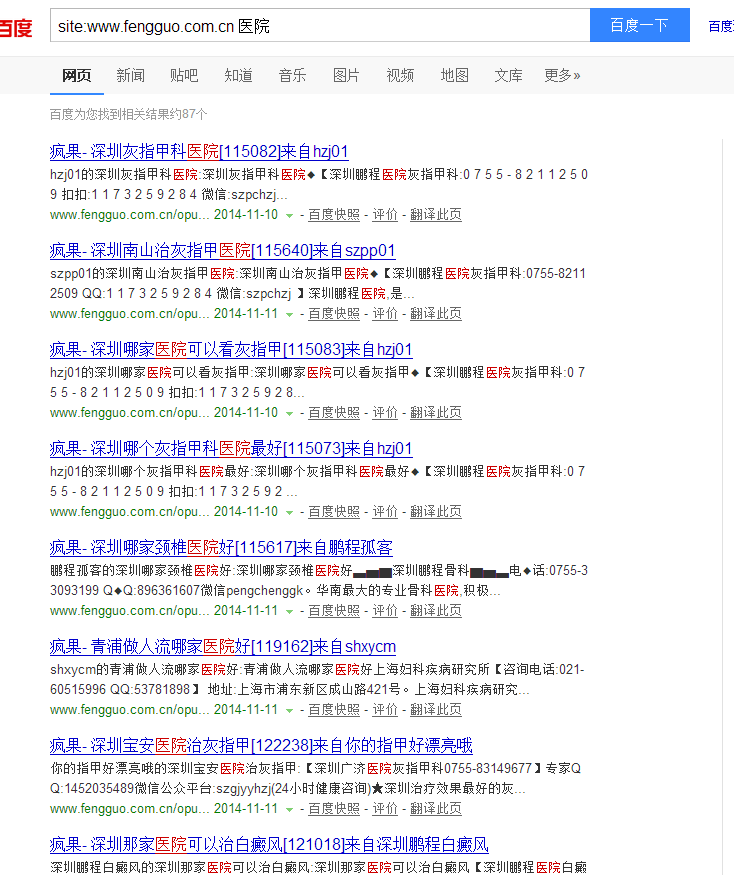Screen dimensions: 734x875
Task: Click 评价 under the [119162] result
Action: click(x=385, y=709)
